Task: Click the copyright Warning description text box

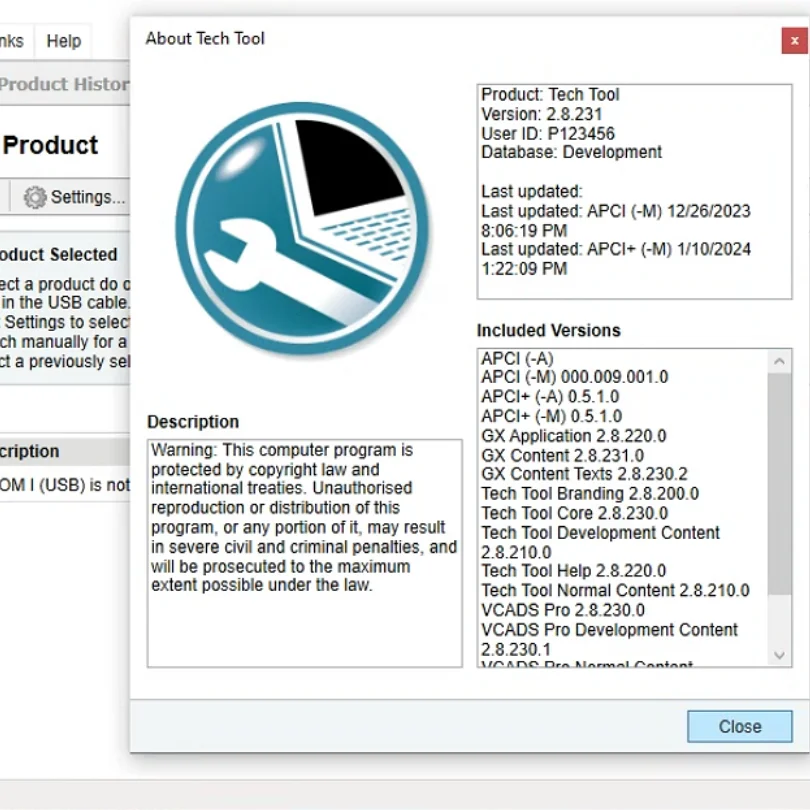Action: click(x=304, y=553)
